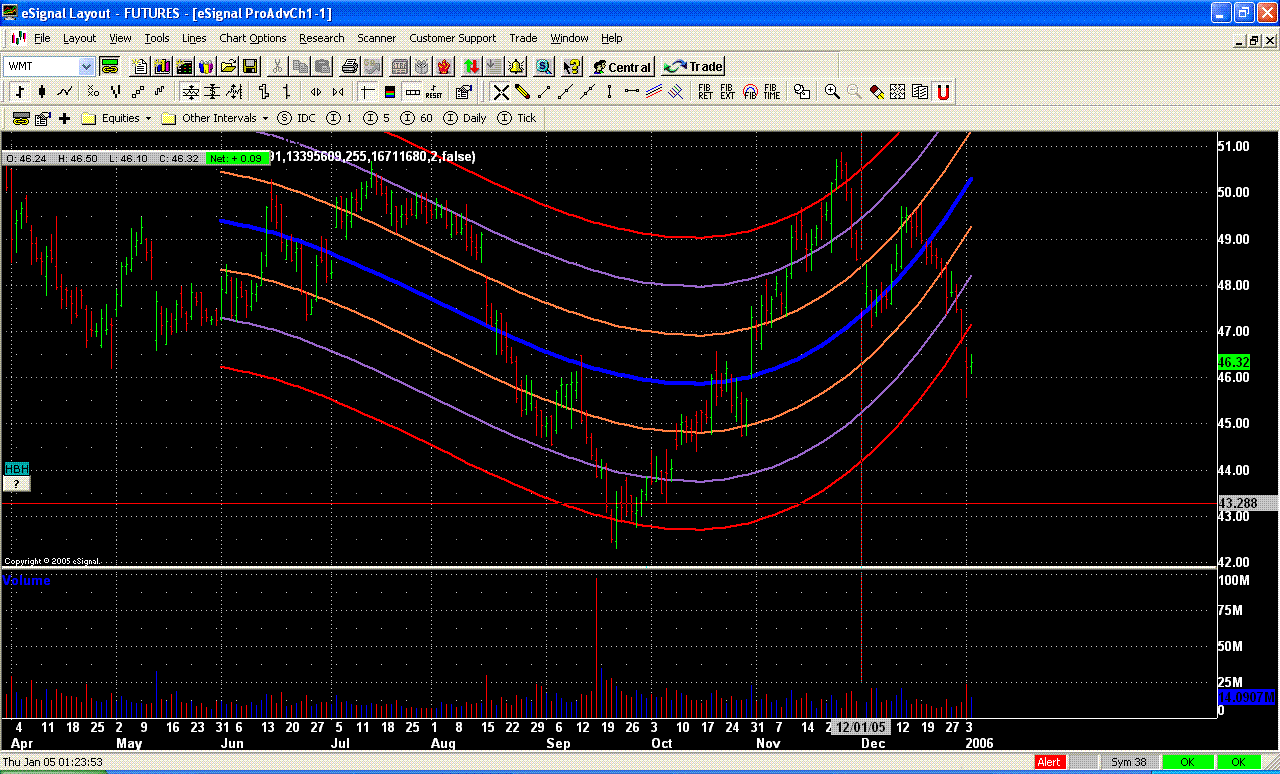Select the Zoom In magnifier tool
1280x774 pixels.
pos(832,90)
